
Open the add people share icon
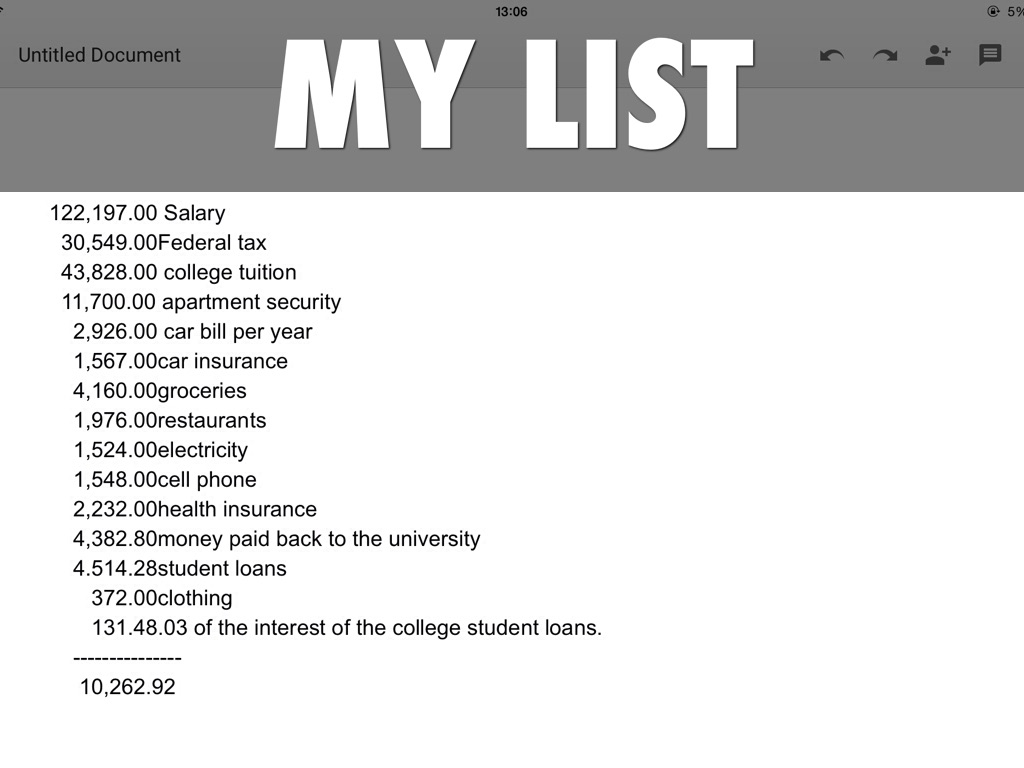point(938,55)
